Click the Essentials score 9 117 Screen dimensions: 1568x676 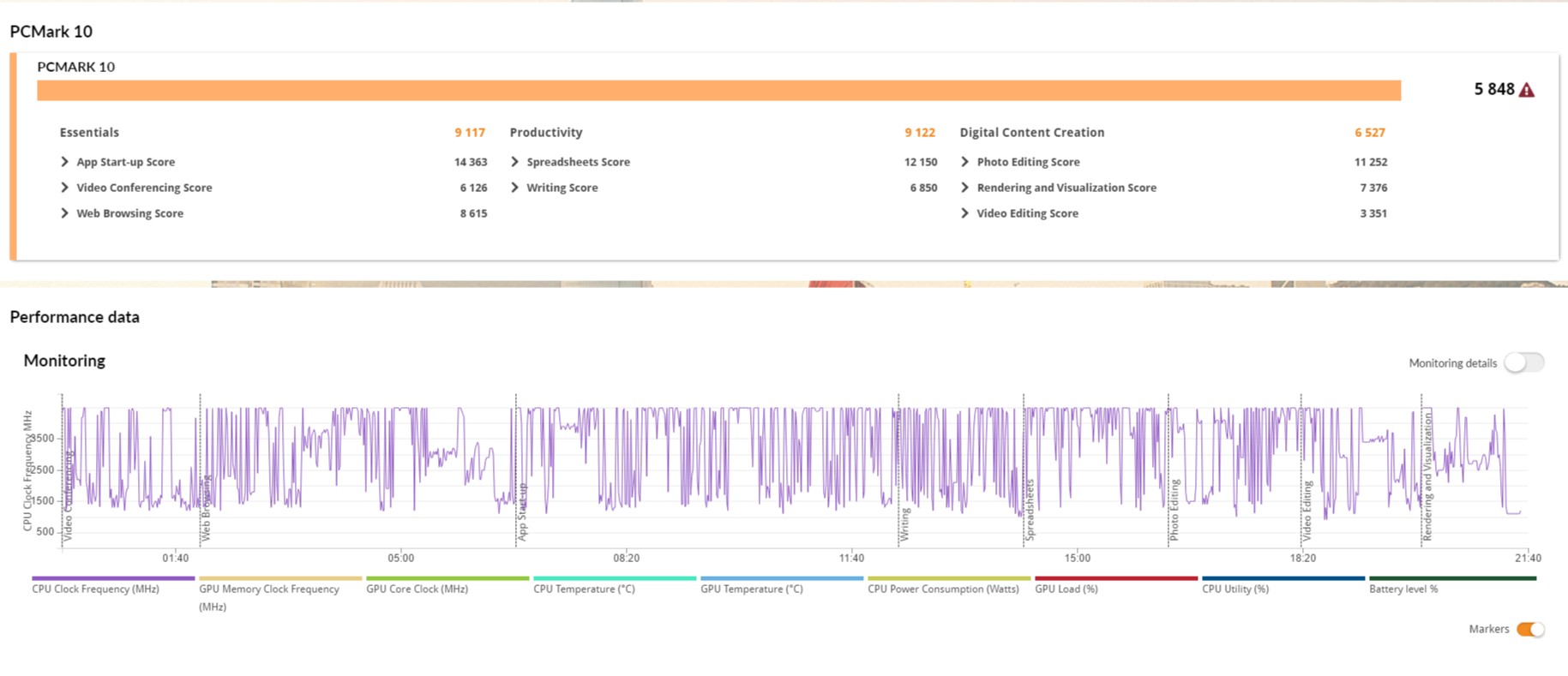click(x=470, y=133)
